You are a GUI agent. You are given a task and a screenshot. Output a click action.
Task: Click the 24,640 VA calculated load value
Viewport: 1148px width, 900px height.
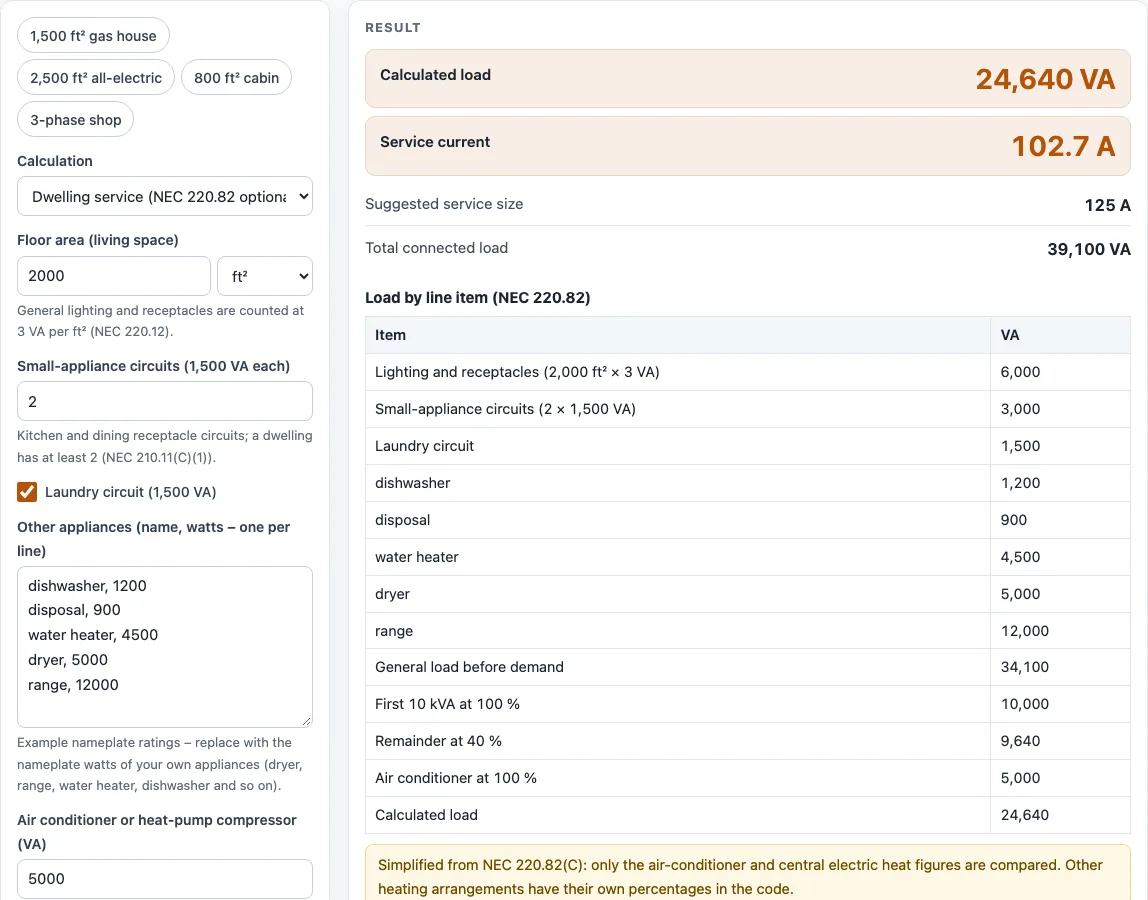point(1045,79)
